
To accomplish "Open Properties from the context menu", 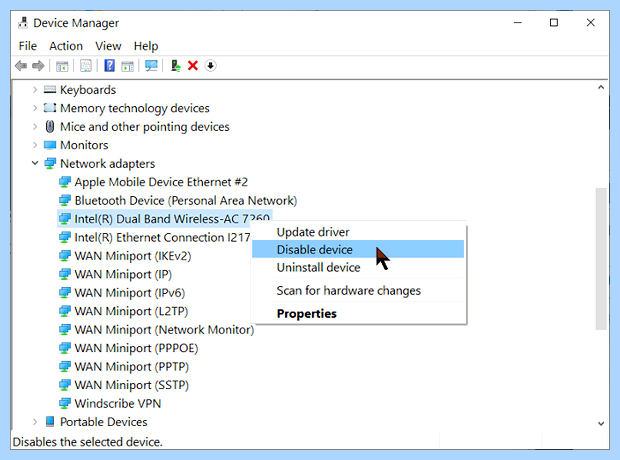I will point(358,313).
